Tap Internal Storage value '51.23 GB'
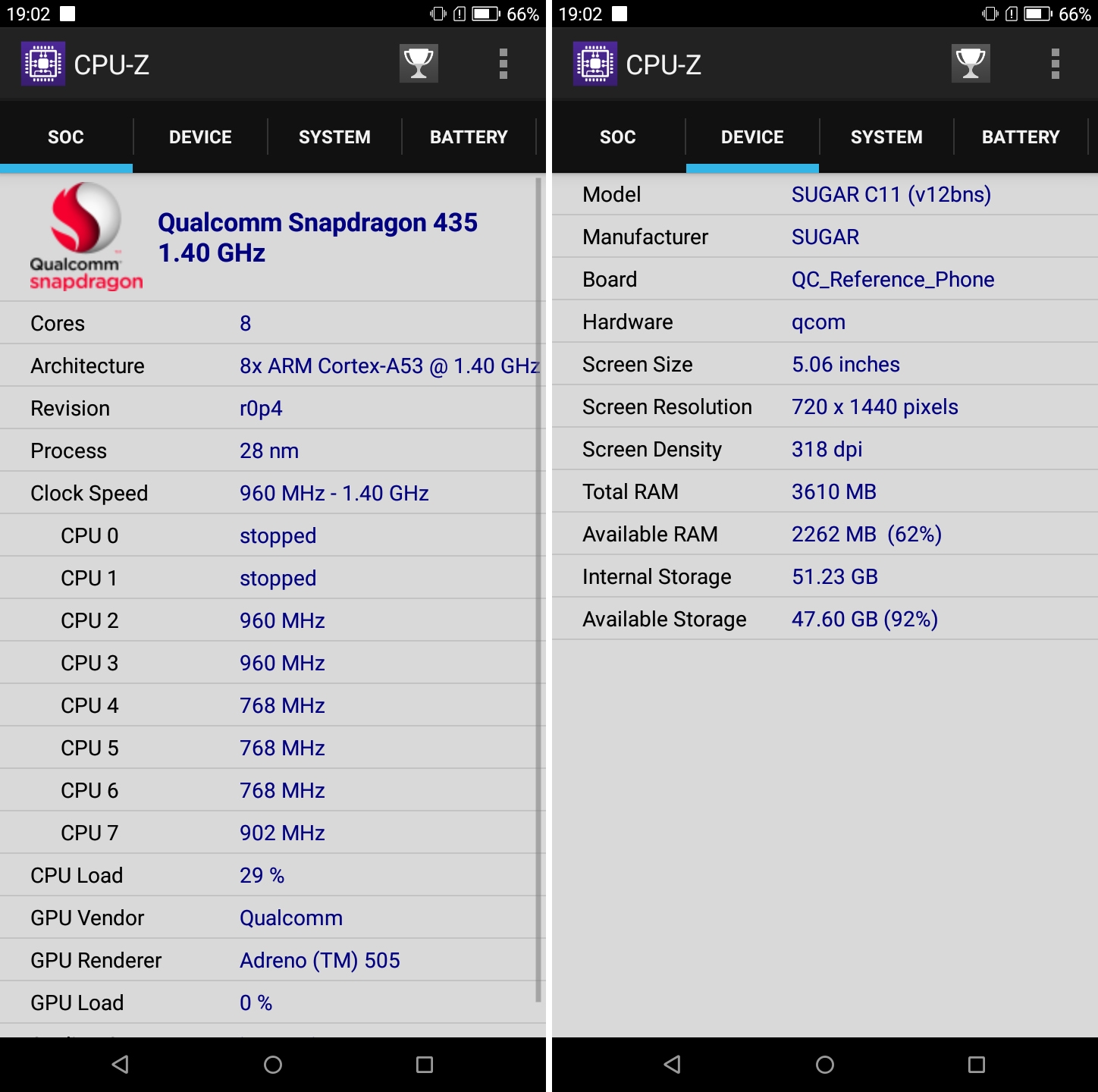 [x=835, y=577]
